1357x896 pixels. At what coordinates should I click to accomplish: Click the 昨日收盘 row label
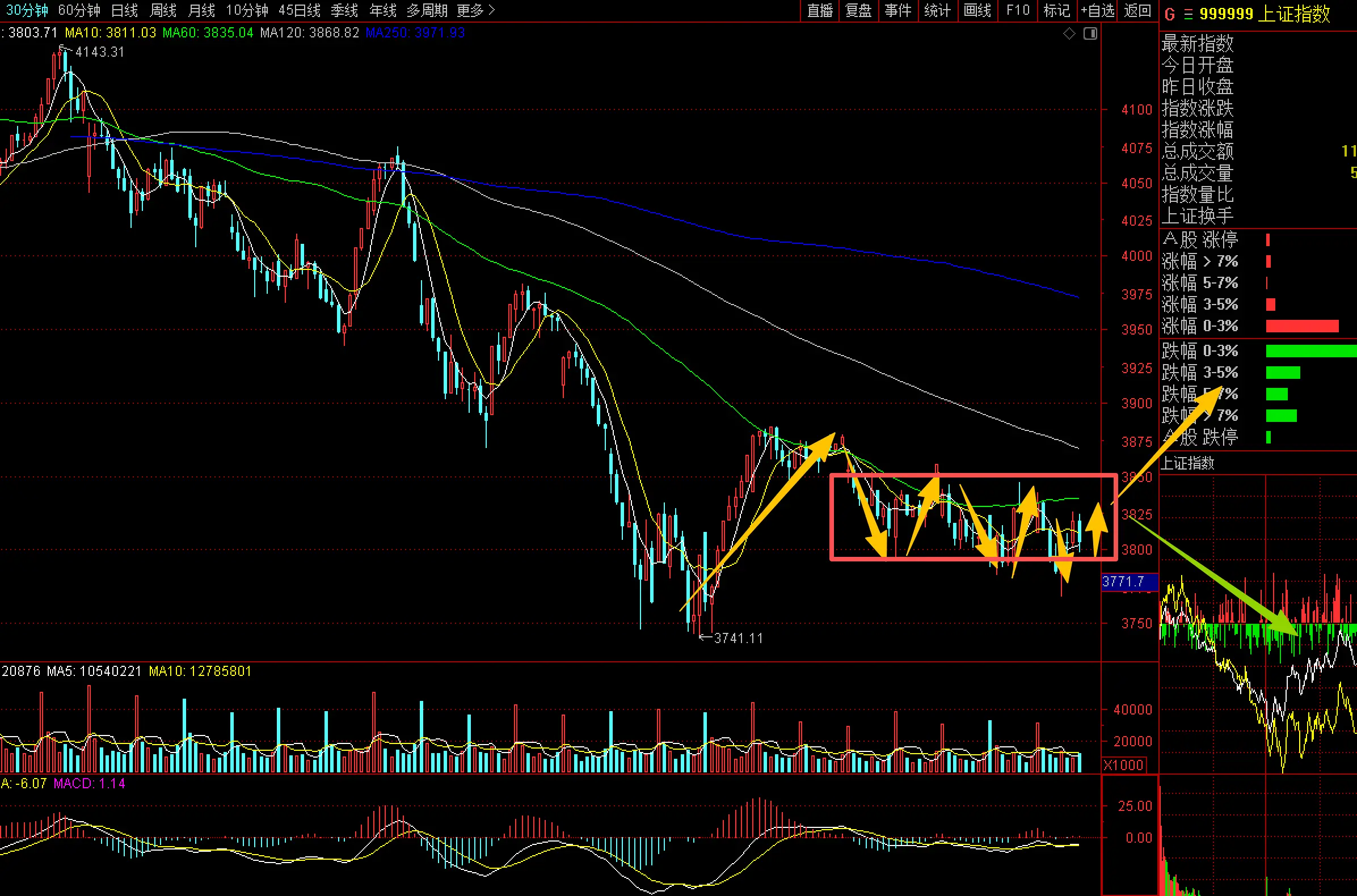(1197, 87)
